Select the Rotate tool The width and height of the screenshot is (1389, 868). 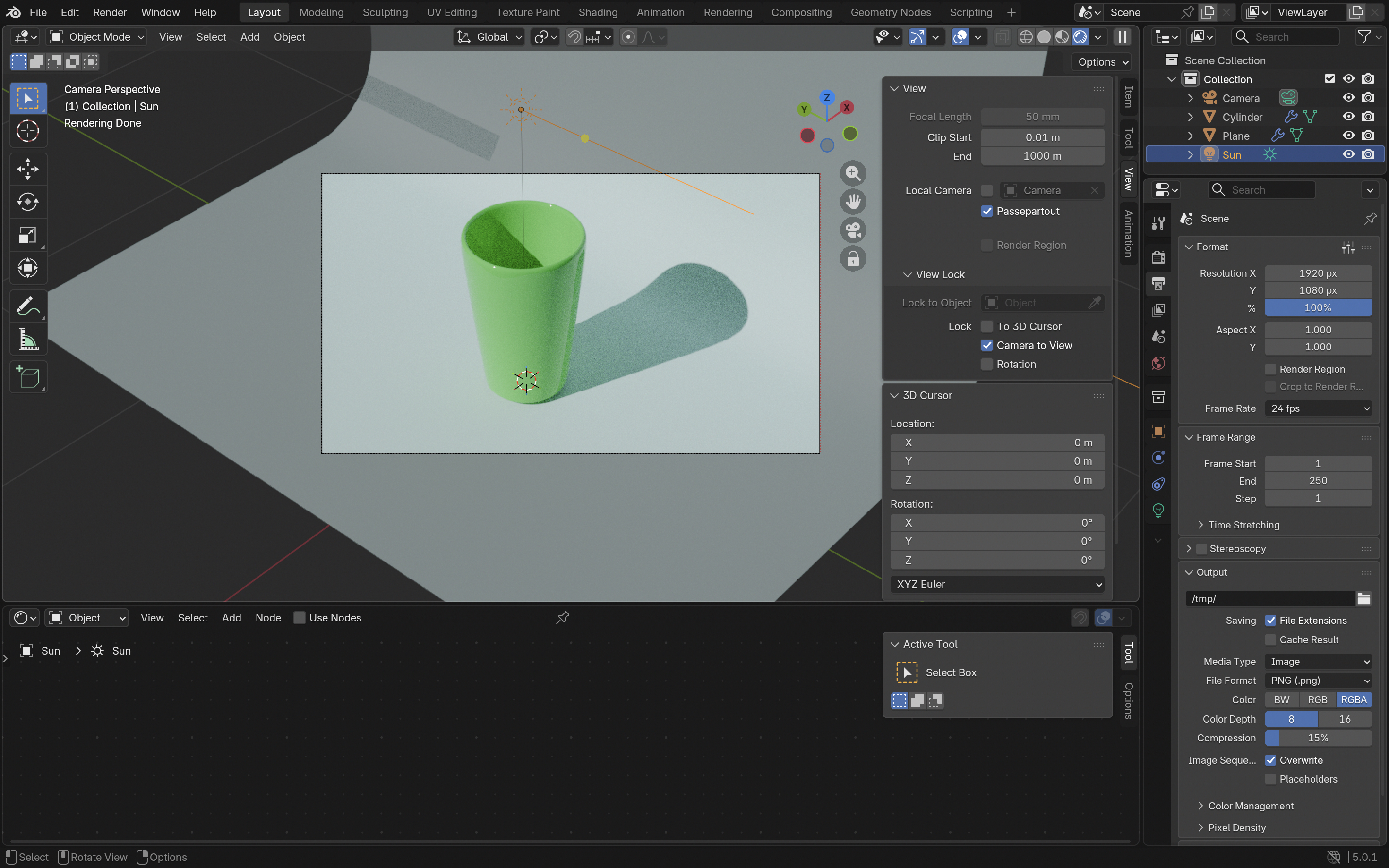27,202
